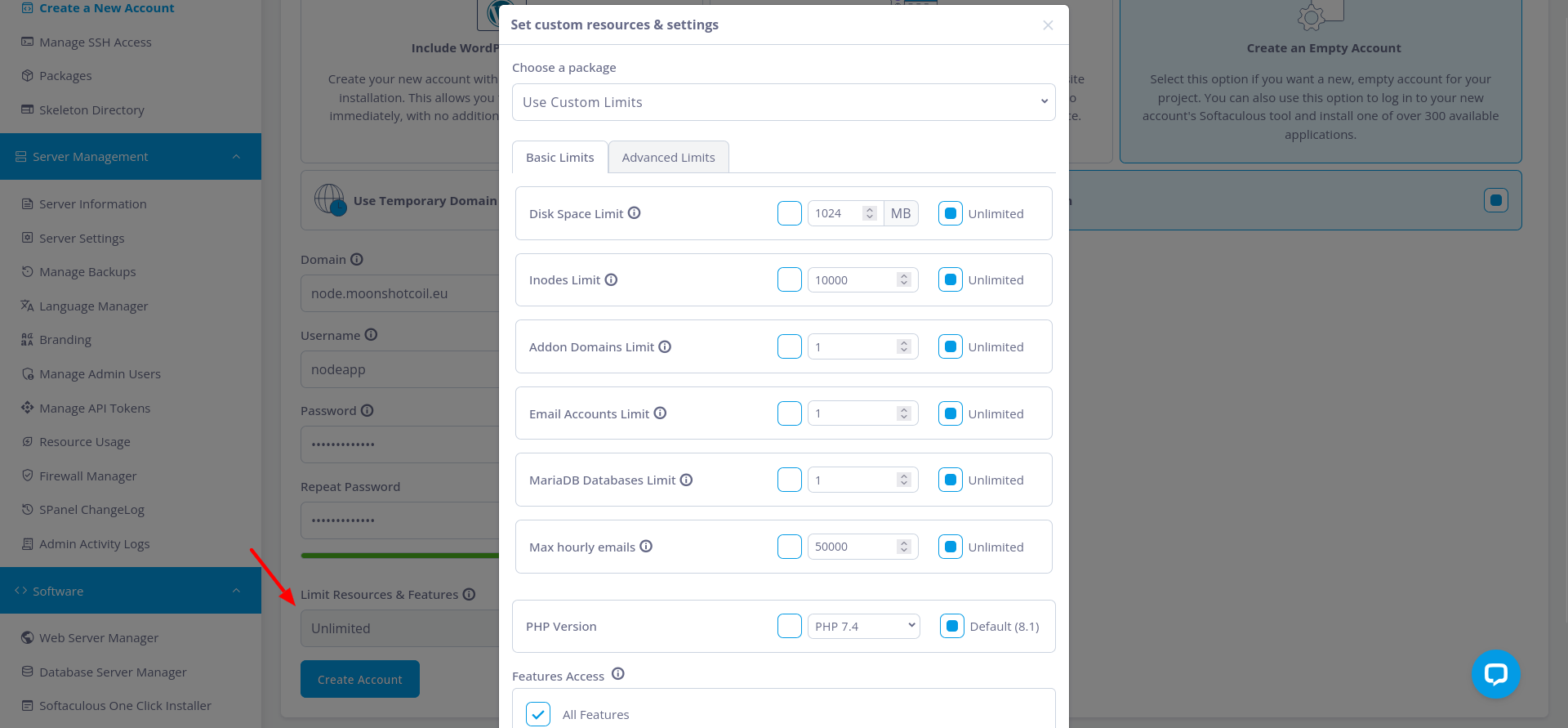Image resolution: width=1568 pixels, height=728 pixels.
Task: Open Softaculous One Click Installer link
Action: coord(125,705)
